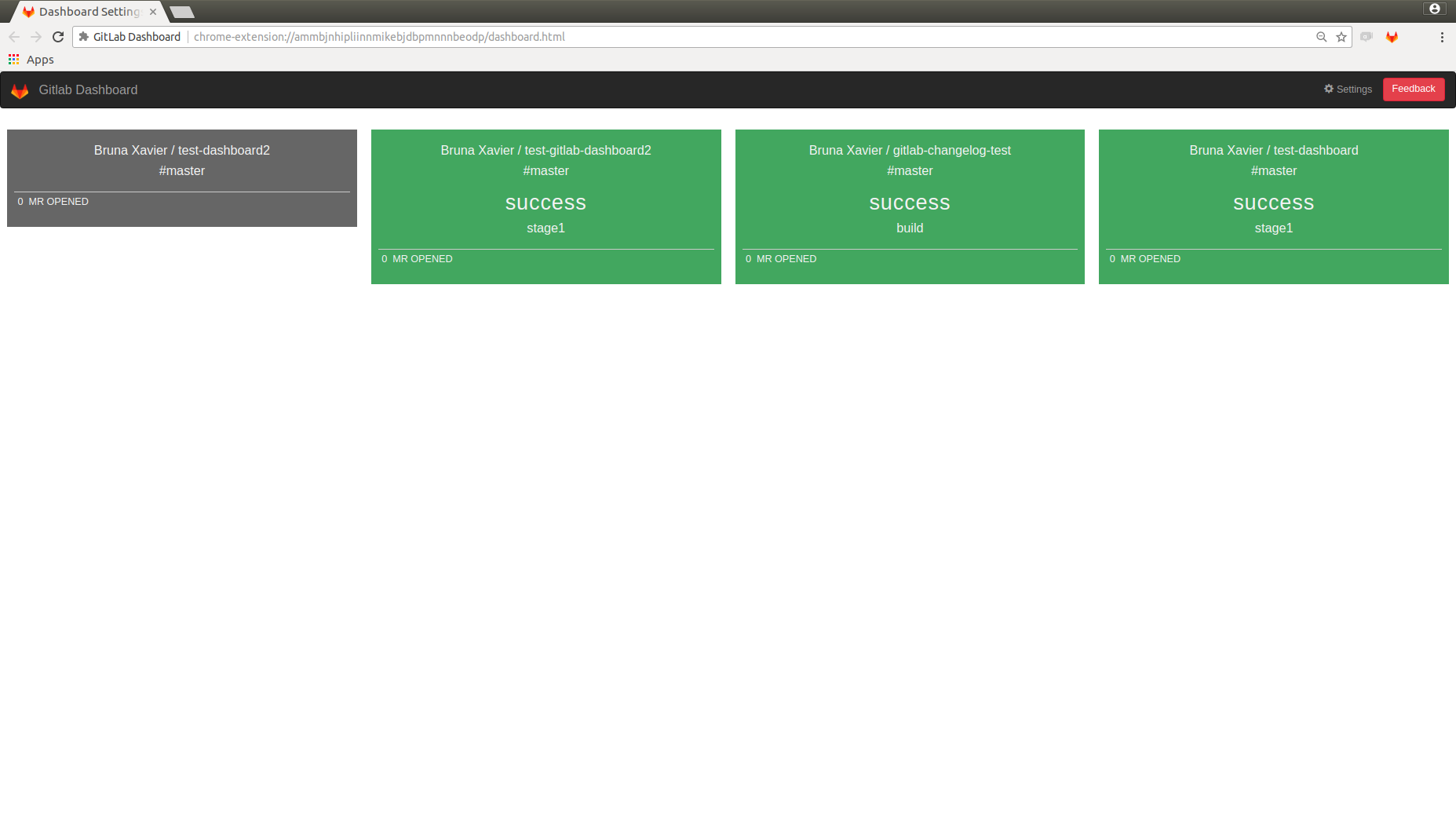This screenshot has height=829, width=1456.
Task: Click #master branch on gitlab-changelog-test card
Action: 910,171
